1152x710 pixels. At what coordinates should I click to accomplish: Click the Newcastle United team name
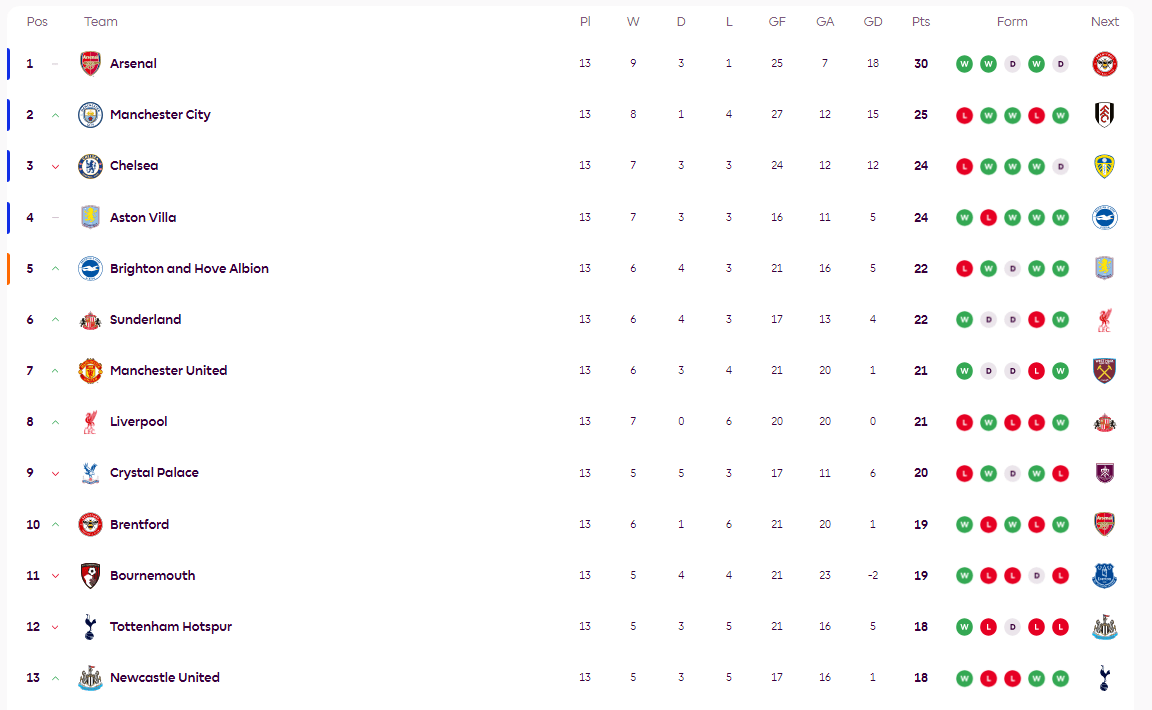164,678
